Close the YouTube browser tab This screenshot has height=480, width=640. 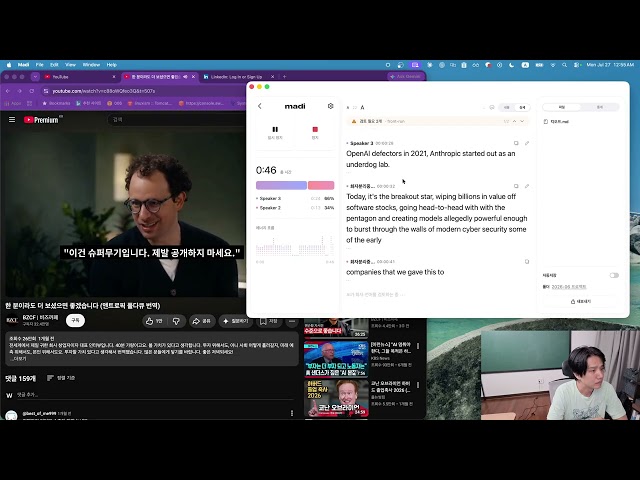click(x=114, y=77)
